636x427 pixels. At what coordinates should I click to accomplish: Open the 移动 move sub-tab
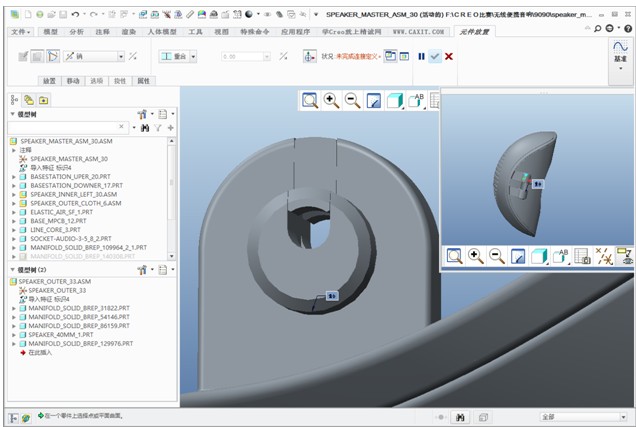click(x=73, y=81)
